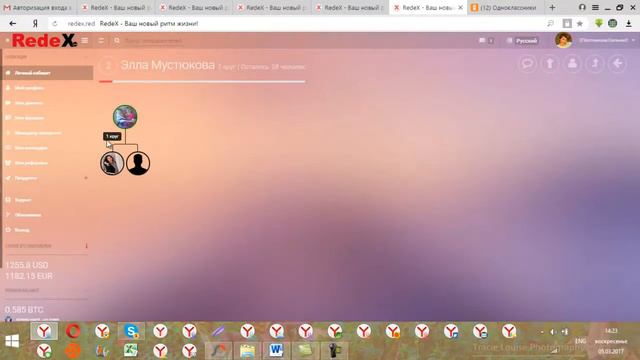Open Skype from the taskbar
Image resolution: width=640 pixels, height=360 pixels.
pos(131,331)
